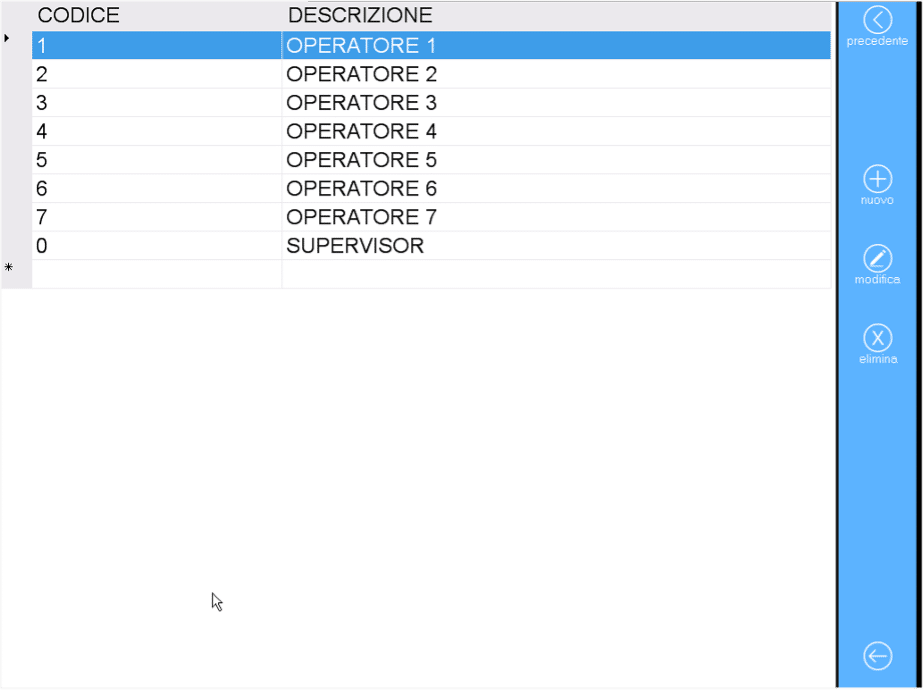Click code cell 7 of OPERATORE 7

coord(157,217)
